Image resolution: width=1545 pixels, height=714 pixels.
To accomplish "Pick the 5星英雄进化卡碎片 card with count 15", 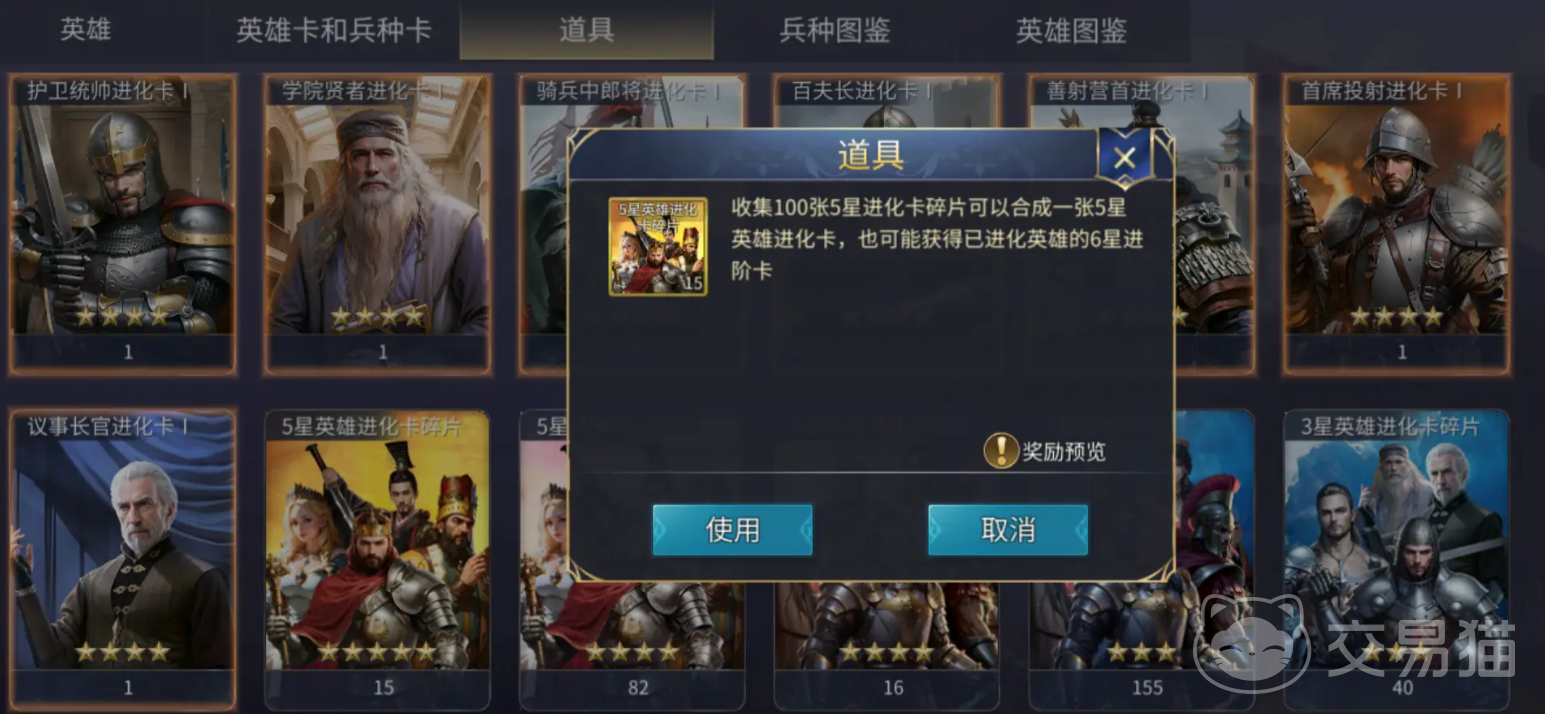I will pyautogui.click(x=378, y=558).
